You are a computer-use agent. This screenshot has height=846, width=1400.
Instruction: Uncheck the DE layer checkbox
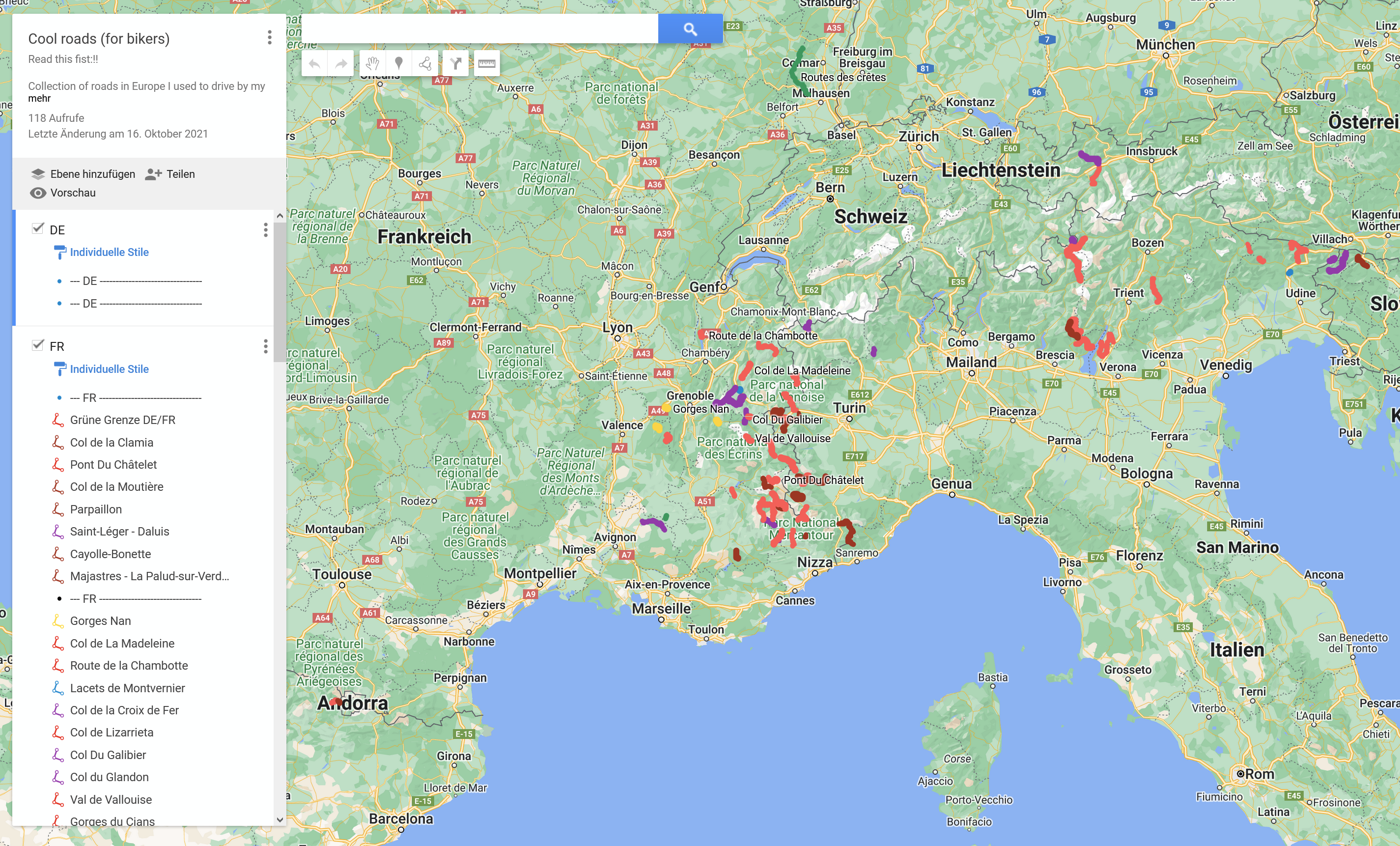[x=37, y=228]
